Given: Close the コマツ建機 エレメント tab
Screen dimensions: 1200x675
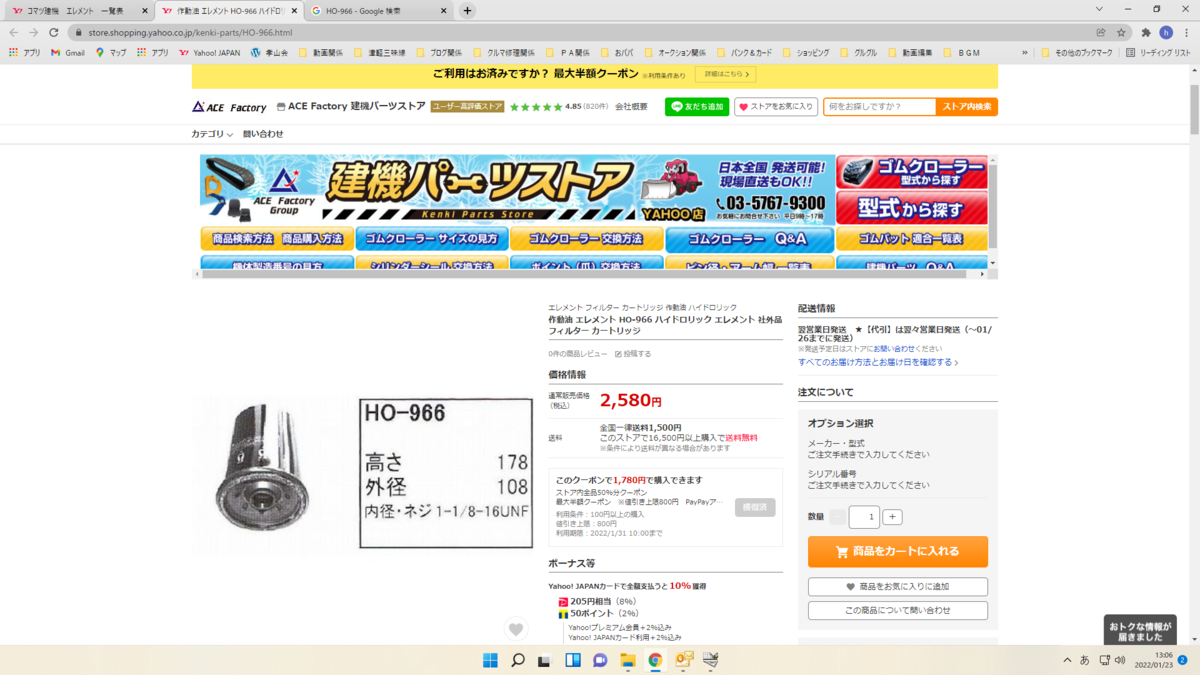Looking at the screenshot, I should click(x=144, y=10).
